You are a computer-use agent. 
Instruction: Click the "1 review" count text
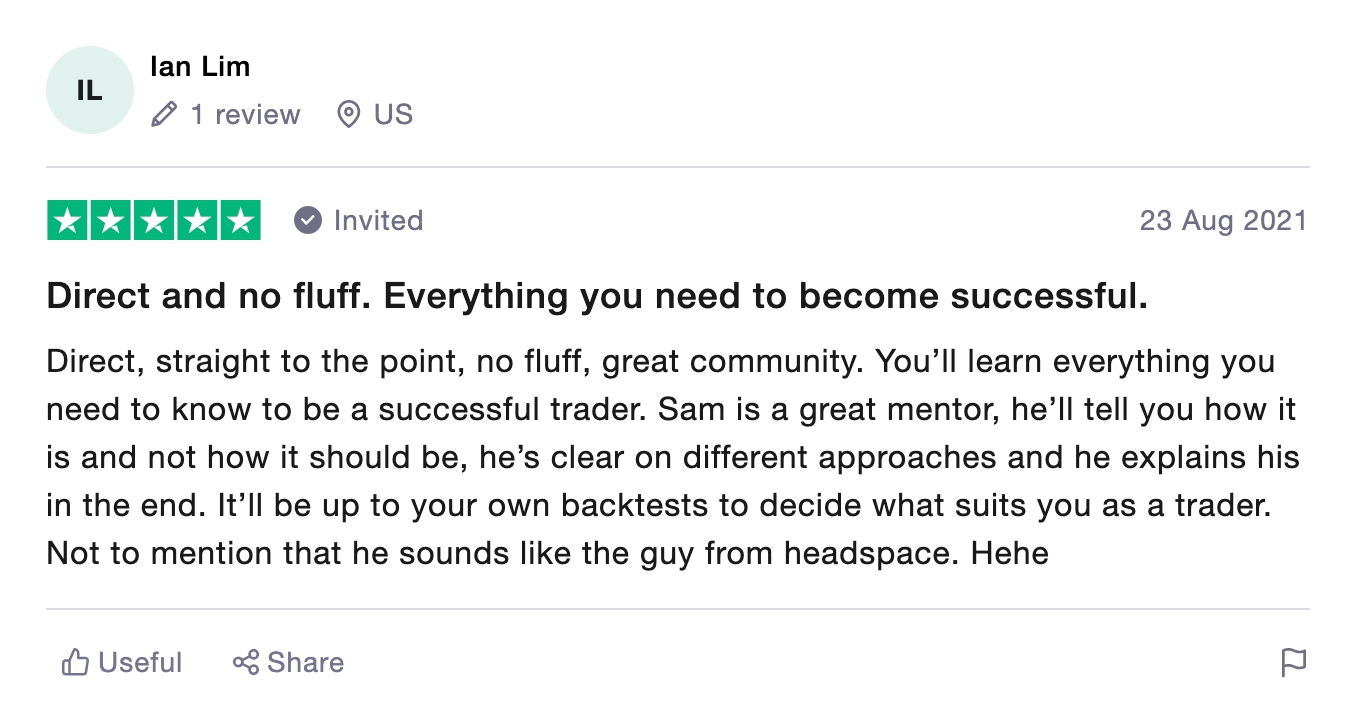coord(245,115)
